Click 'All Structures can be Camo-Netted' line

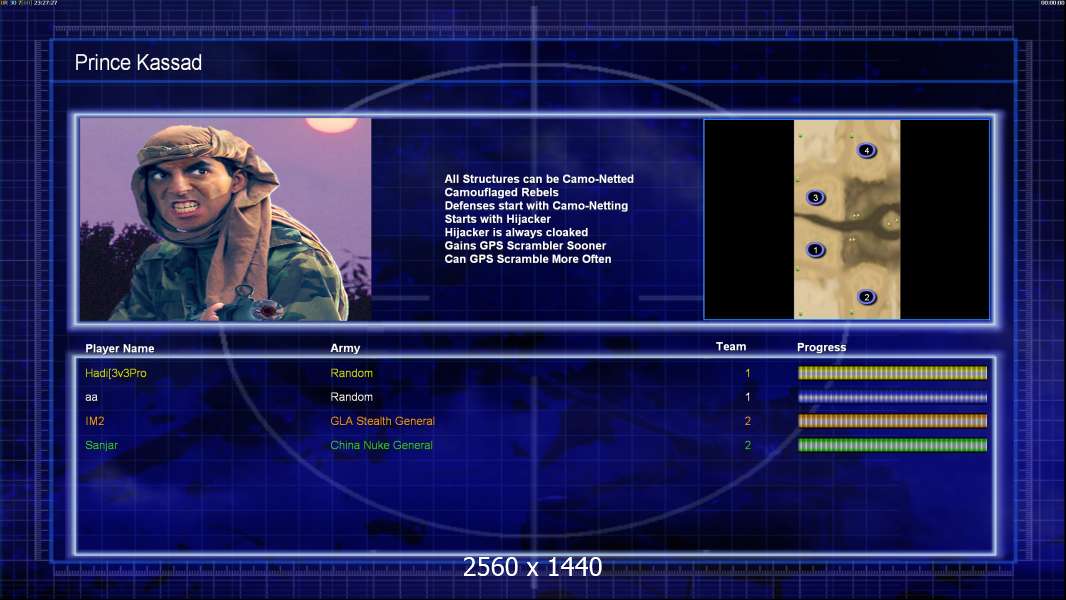[x=539, y=179]
